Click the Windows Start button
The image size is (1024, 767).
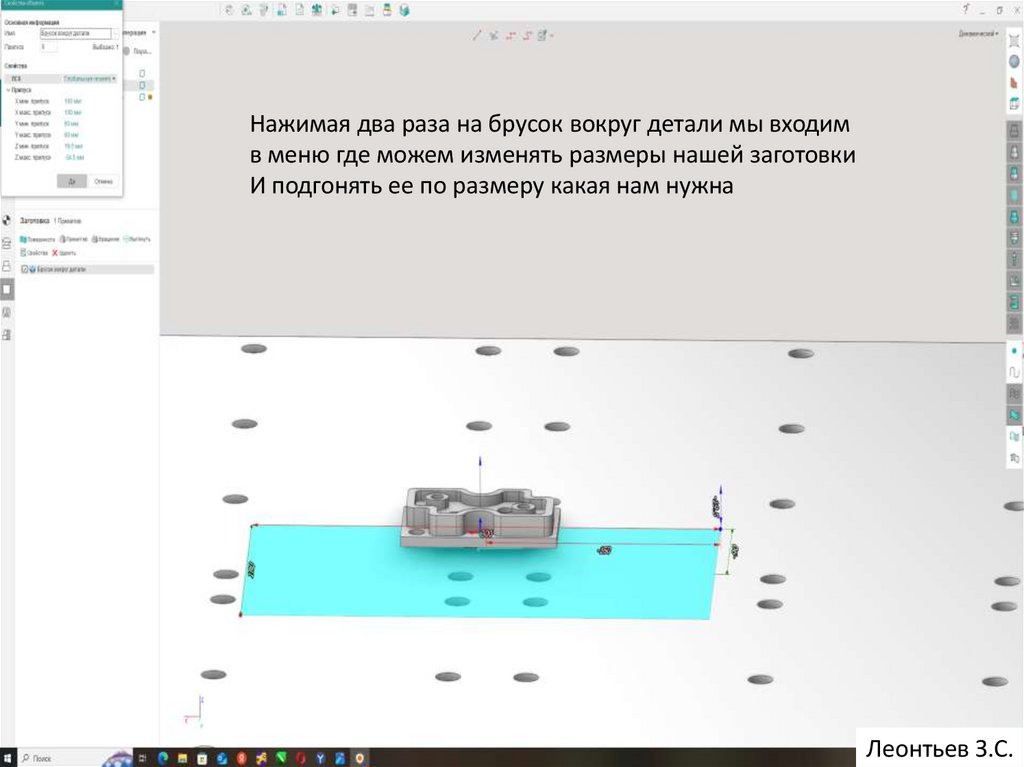click(x=8, y=759)
